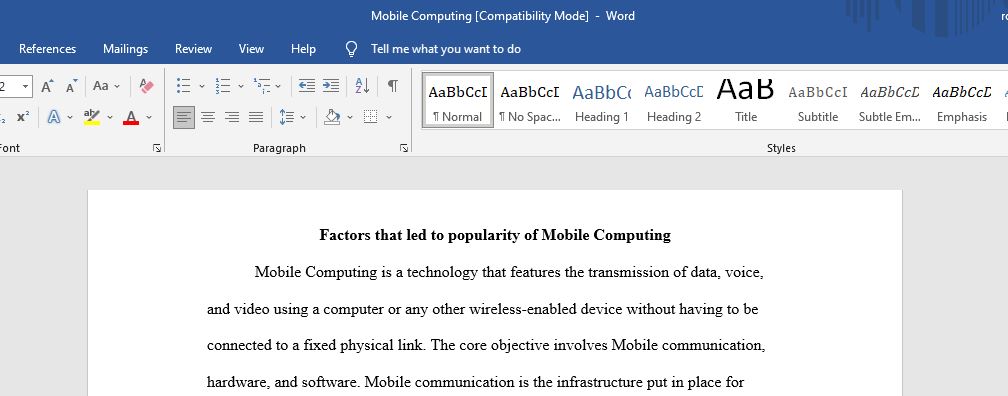Viewport: 1008px width, 396px height.
Task: Increase the paragraph indent
Action: pyautogui.click(x=331, y=86)
